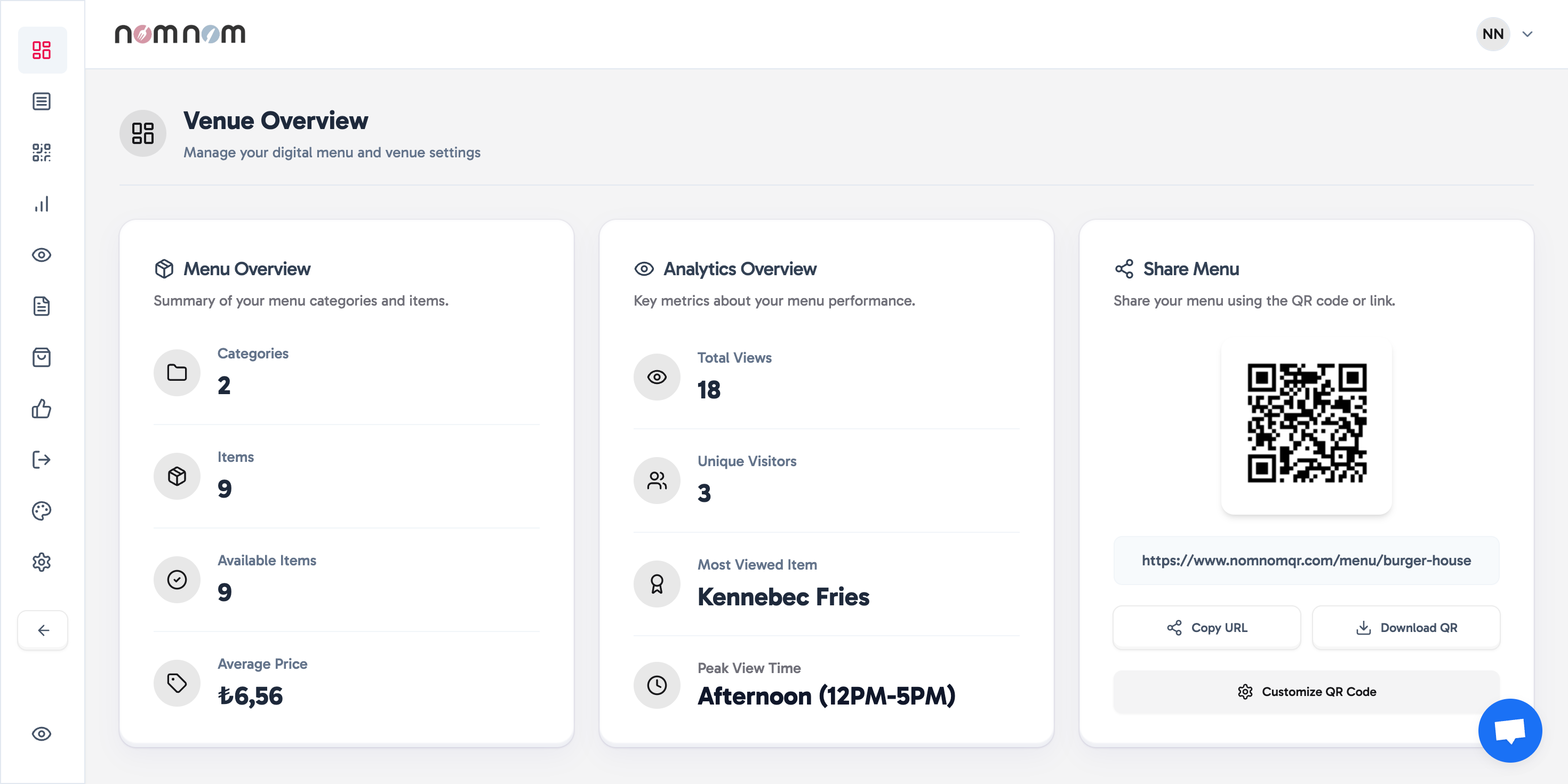Viewport: 1568px width, 784px height.
Task: Click the Download QR button
Action: (x=1406, y=628)
